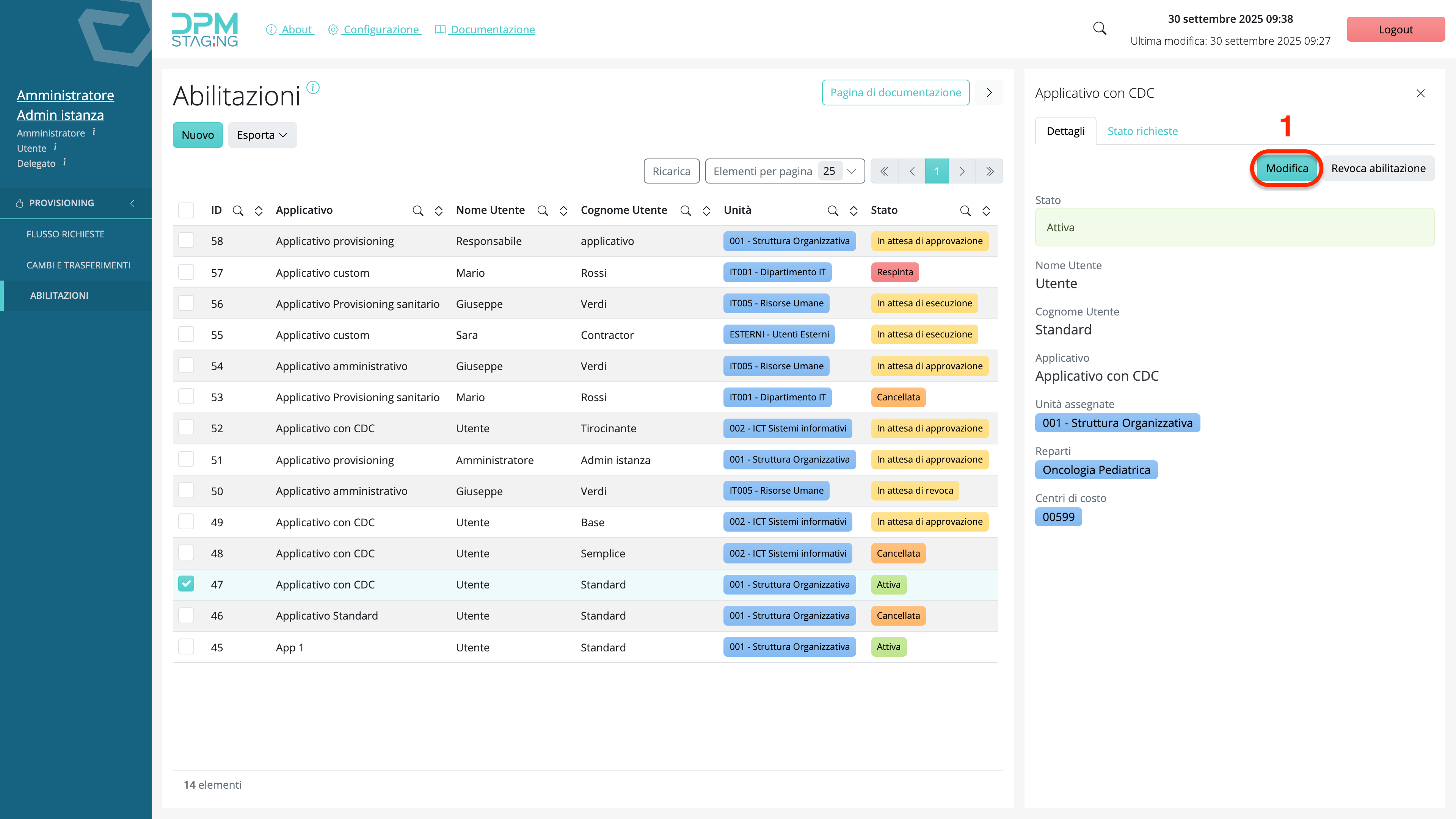This screenshot has height=819, width=1456.
Task: Select the checkbox for row 58
Action: [x=186, y=241]
